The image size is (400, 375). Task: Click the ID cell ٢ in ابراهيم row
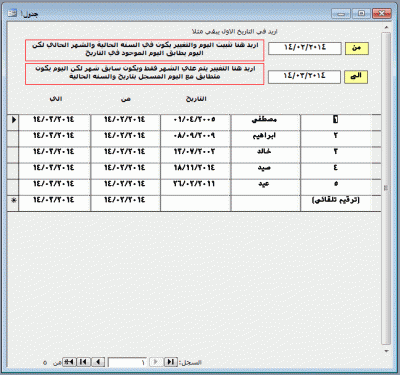pos(336,138)
